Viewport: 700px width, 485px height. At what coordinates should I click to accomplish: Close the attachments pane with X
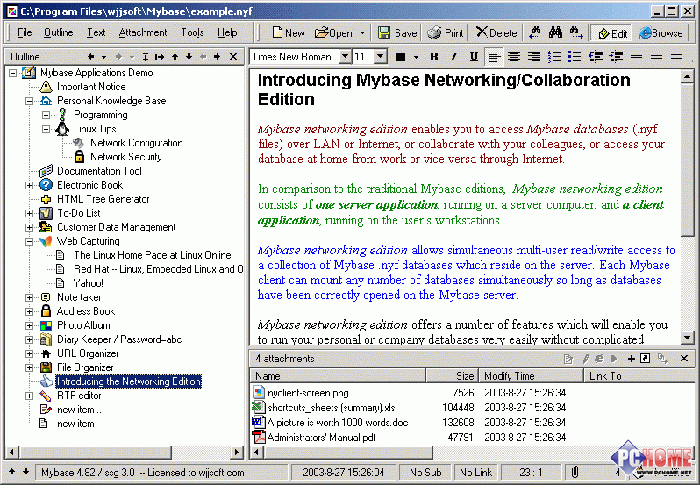pyautogui.click(x=684, y=358)
